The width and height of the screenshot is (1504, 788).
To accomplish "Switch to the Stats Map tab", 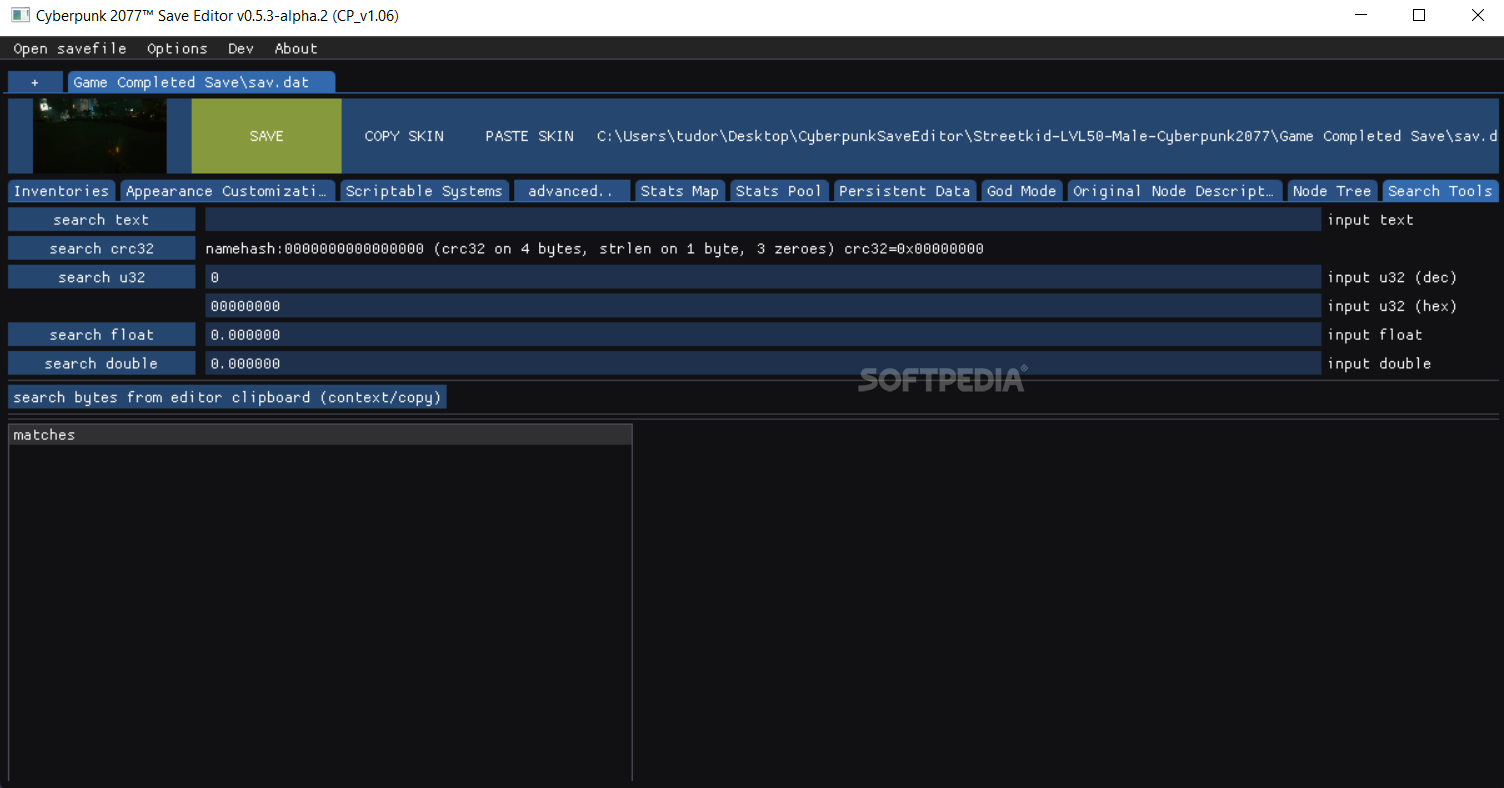I will (x=680, y=191).
